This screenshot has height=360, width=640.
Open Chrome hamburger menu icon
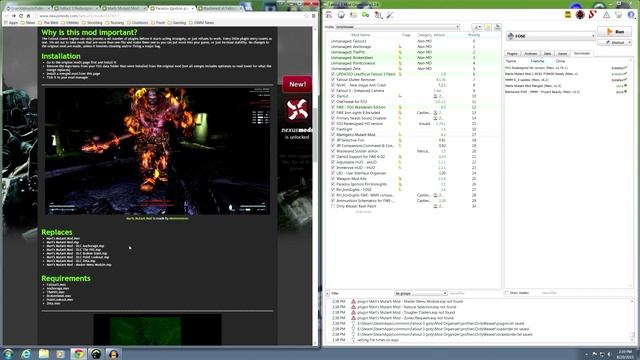click(x=313, y=16)
